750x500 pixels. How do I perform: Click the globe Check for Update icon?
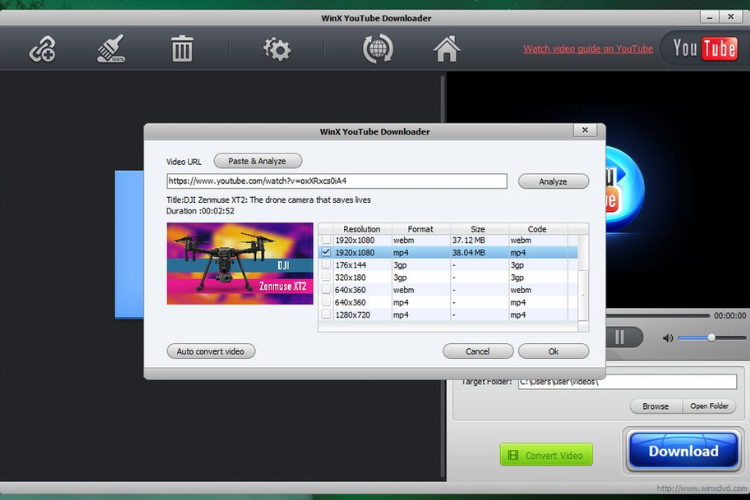[378, 48]
